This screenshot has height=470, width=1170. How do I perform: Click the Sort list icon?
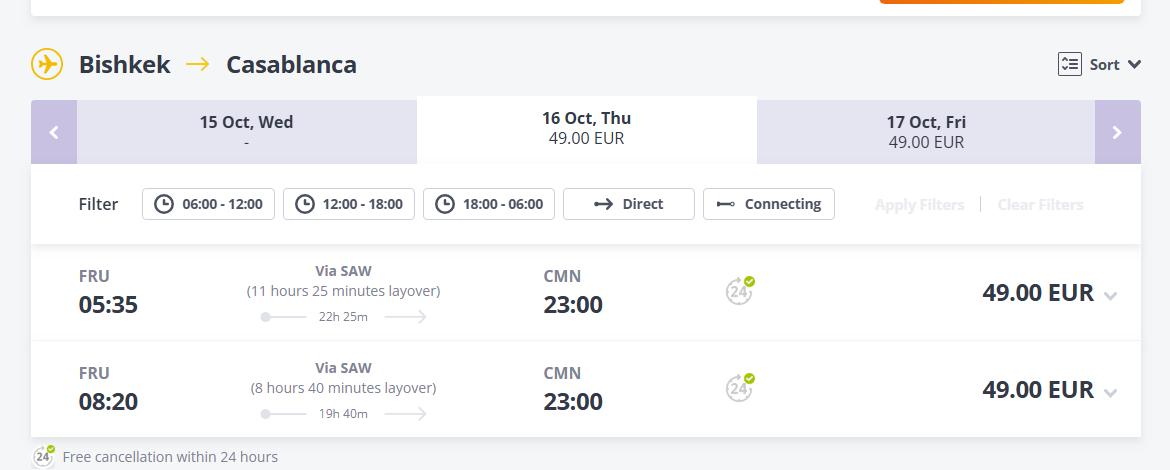(1069, 64)
